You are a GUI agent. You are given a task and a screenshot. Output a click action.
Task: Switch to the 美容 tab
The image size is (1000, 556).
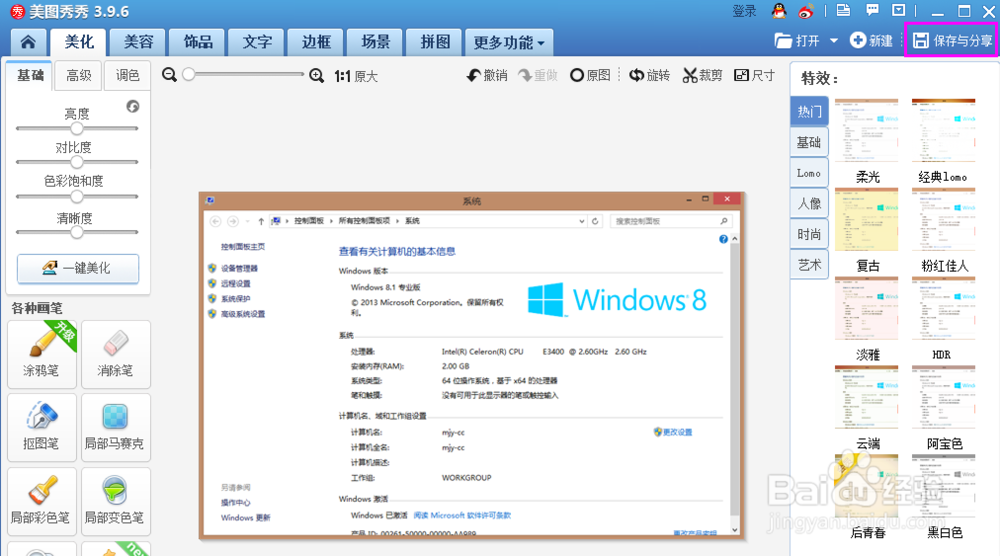click(x=138, y=42)
